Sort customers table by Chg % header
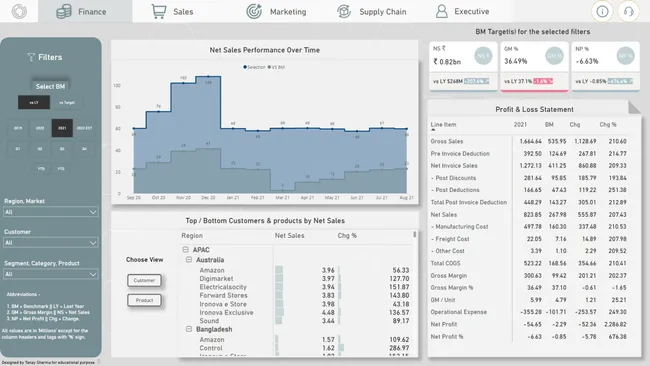Screen dimensions: 650x366 coord(347,235)
